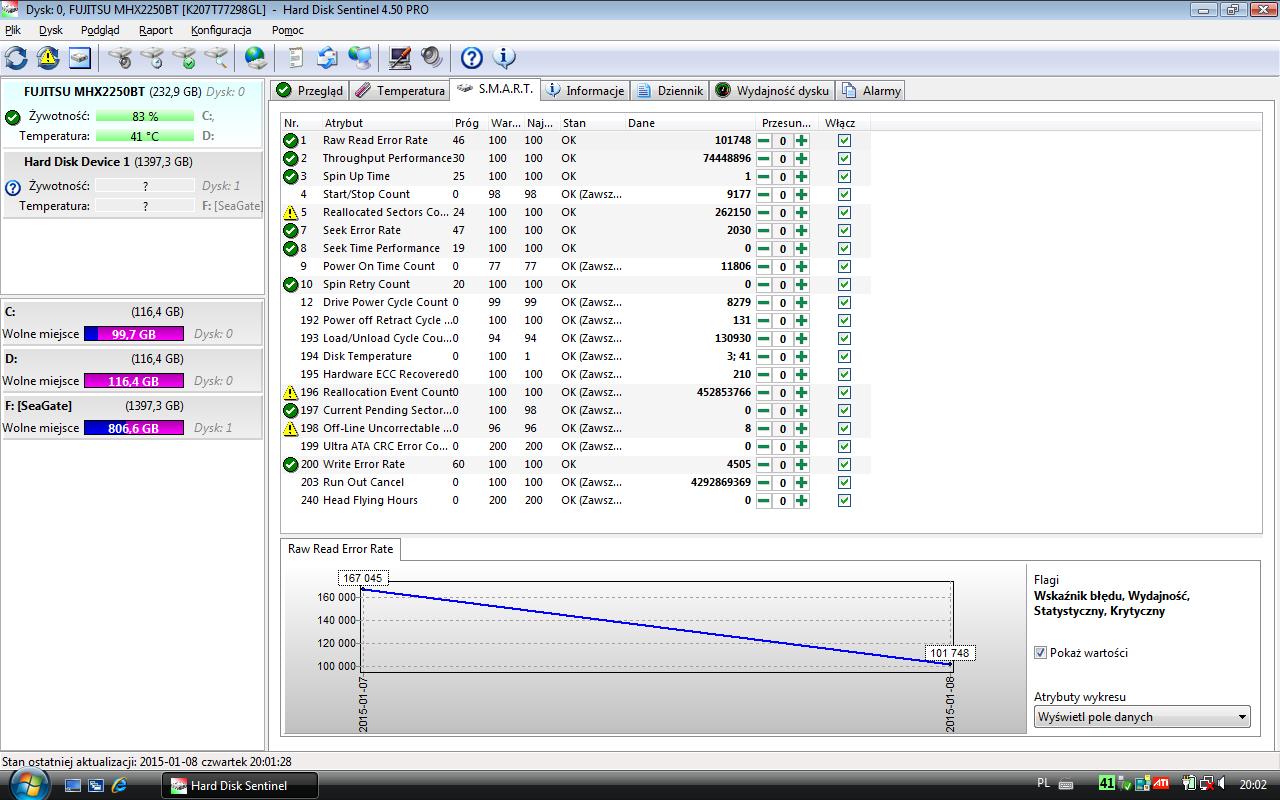Click the refresh icon with yellow warning sign
Viewport: 1280px width, 800px height.
click(48, 58)
